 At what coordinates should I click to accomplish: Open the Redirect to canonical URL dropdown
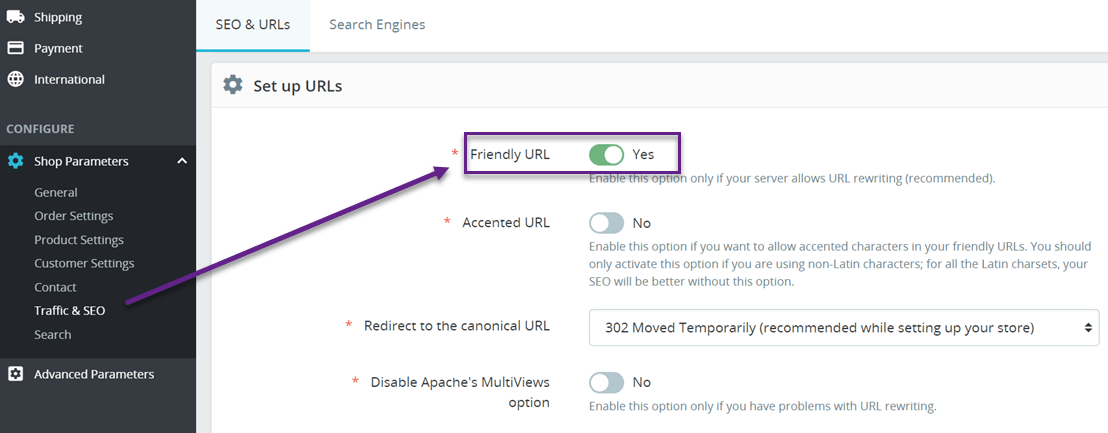click(844, 327)
